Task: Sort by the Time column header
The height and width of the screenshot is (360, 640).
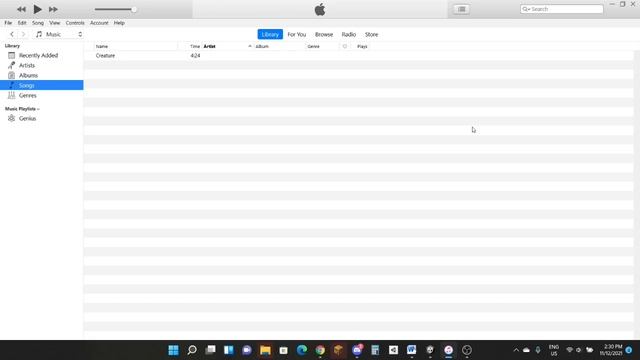Action: [x=195, y=47]
